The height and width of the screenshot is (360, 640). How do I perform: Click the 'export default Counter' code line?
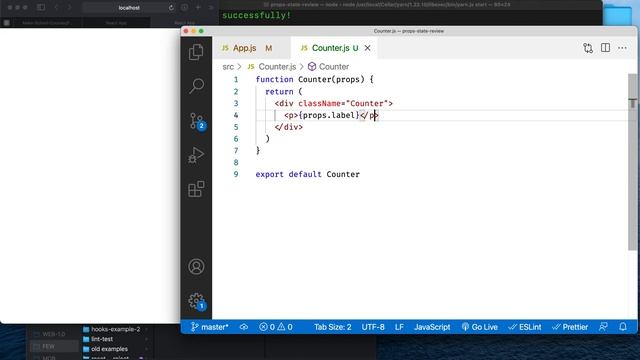coord(307,174)
